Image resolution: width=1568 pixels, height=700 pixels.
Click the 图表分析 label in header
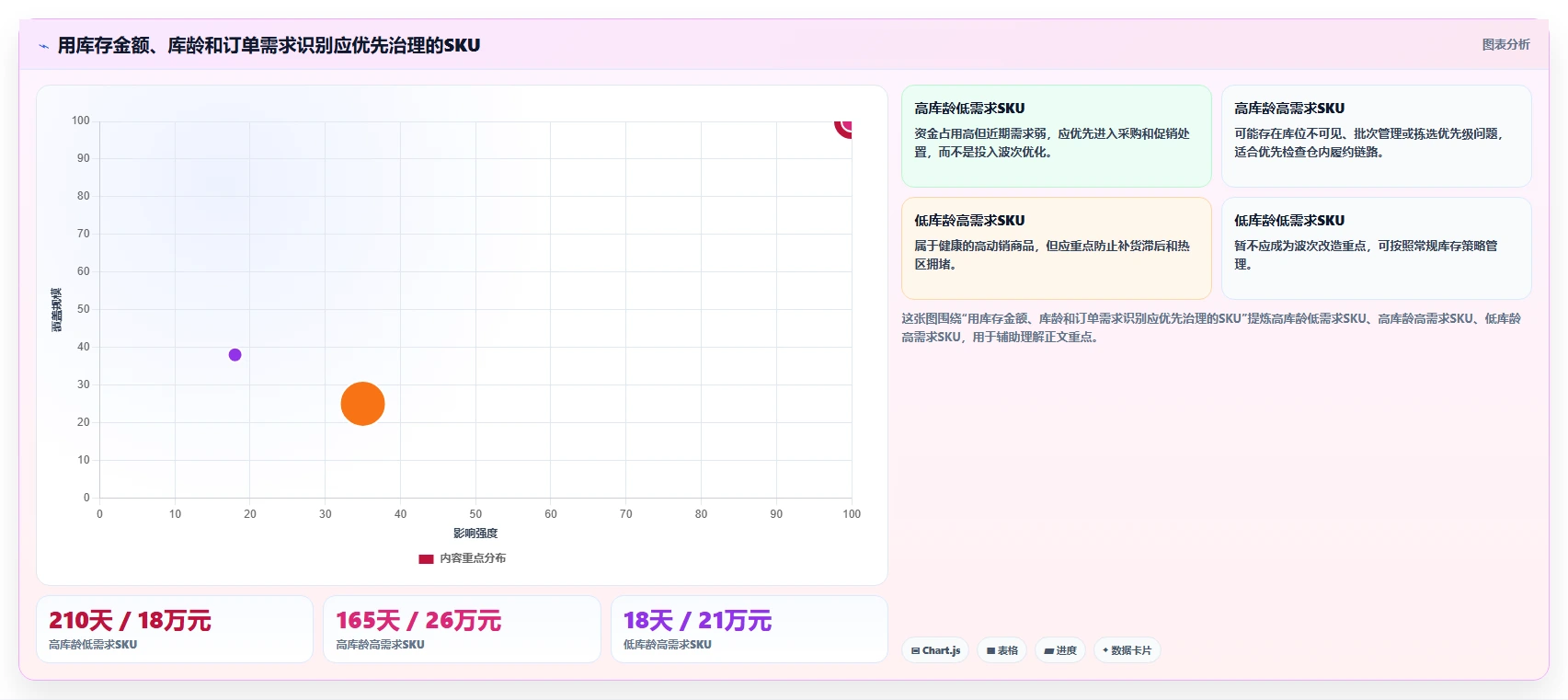(1505, 44)
